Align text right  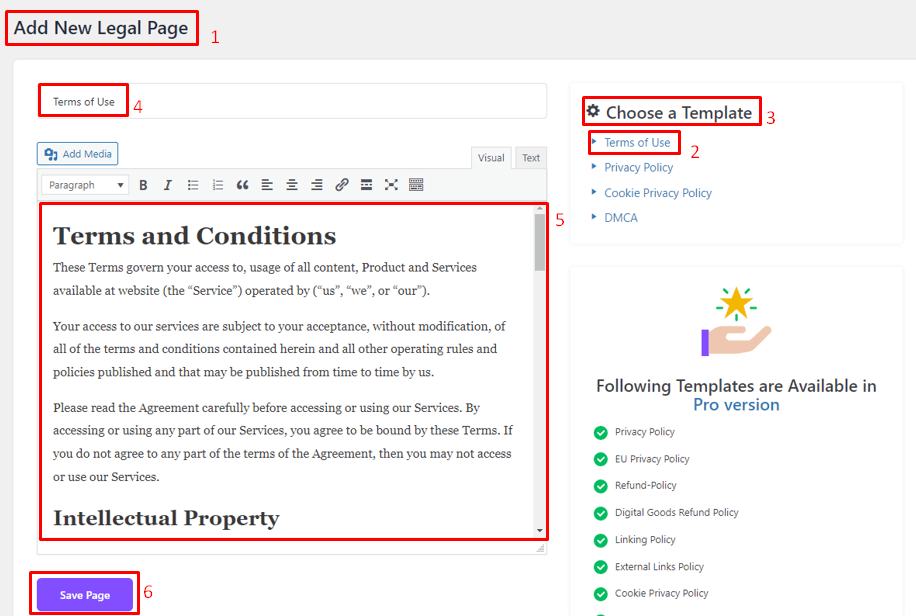pos(317,185)
